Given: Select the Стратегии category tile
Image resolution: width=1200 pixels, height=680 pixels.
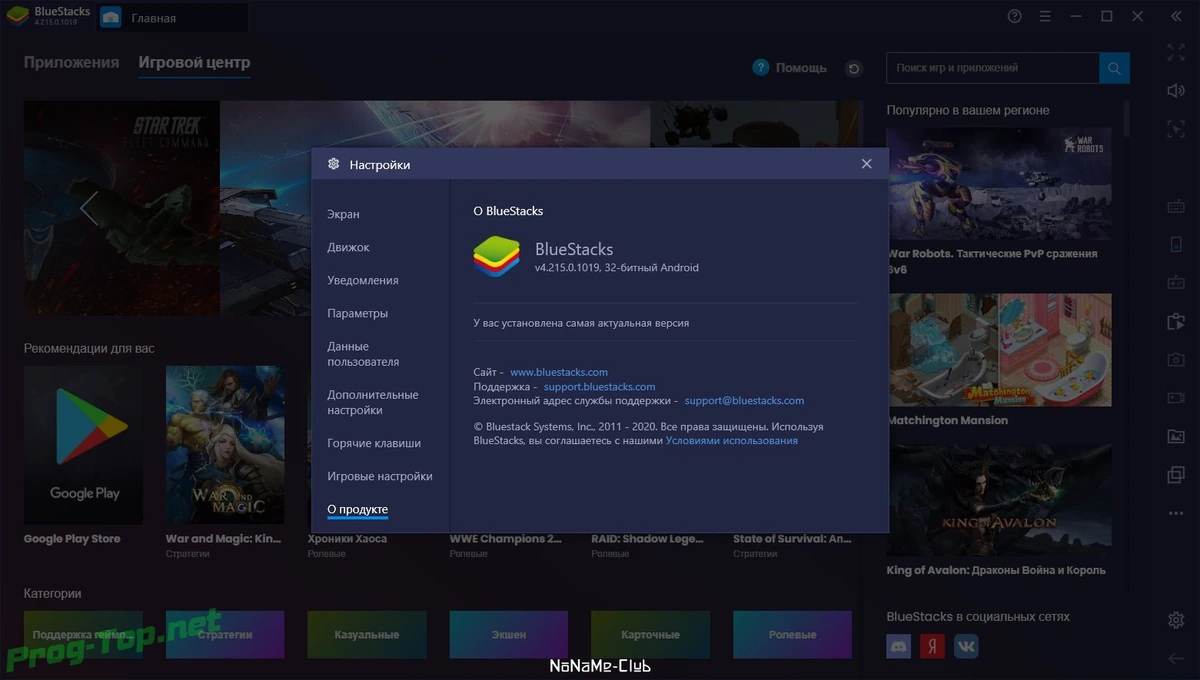Looking at the screenshot, I should [x=225, y=634].
